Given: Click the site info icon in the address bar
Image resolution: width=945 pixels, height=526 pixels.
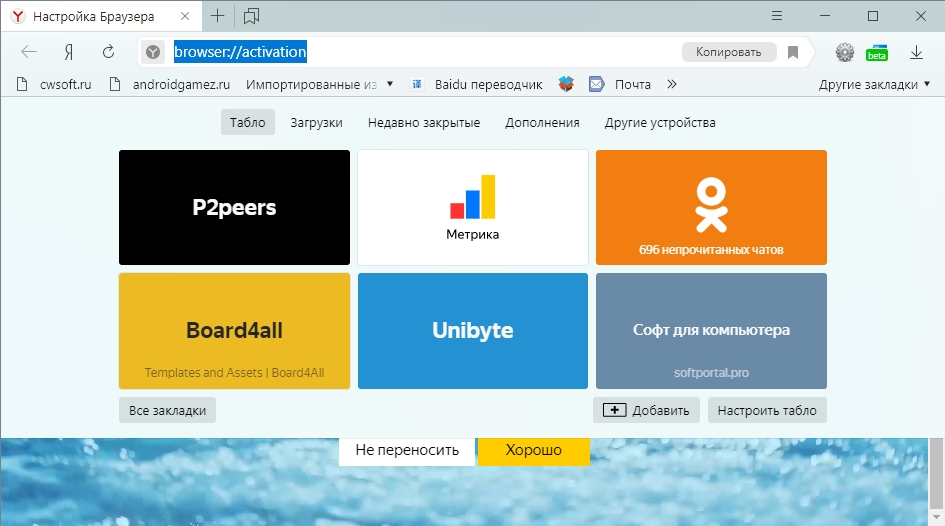Looking at the screenshot, I should coord(153,52).
